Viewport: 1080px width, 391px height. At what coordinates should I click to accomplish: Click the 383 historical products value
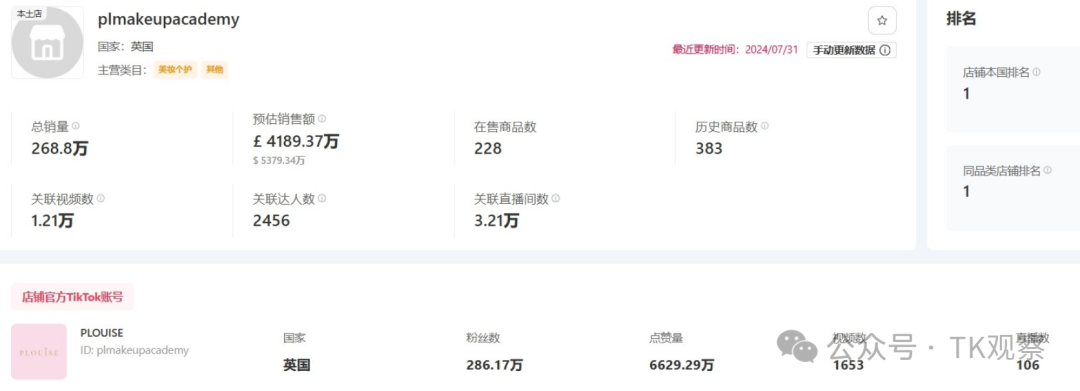tap(709, 148)
